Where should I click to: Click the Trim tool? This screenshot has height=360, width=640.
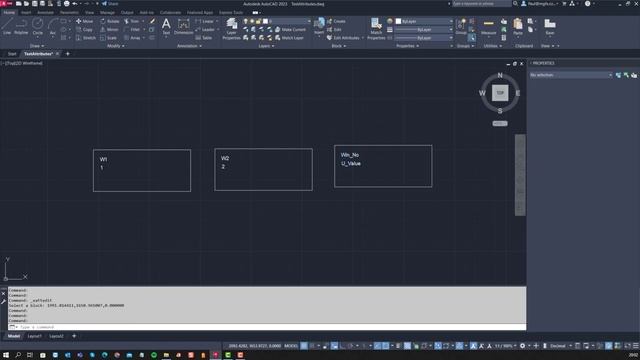point(131,21)
